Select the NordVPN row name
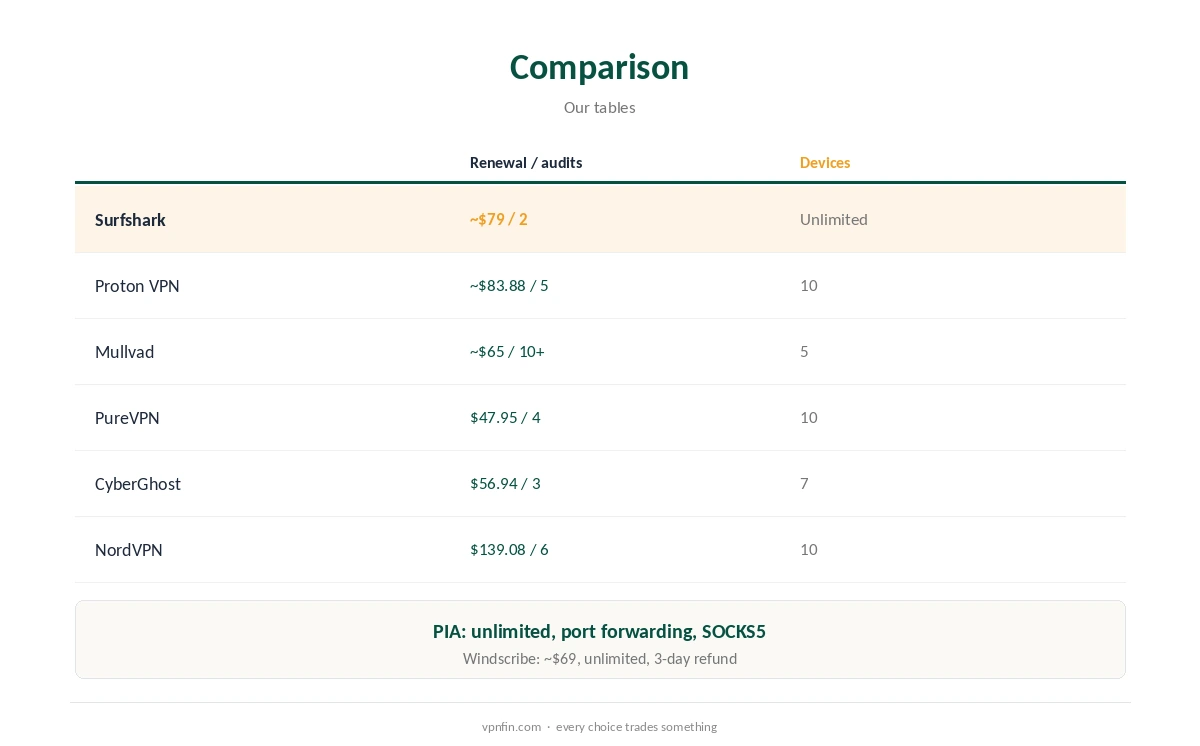Viewport: 1200px width, 746px height. pos(129,550)
